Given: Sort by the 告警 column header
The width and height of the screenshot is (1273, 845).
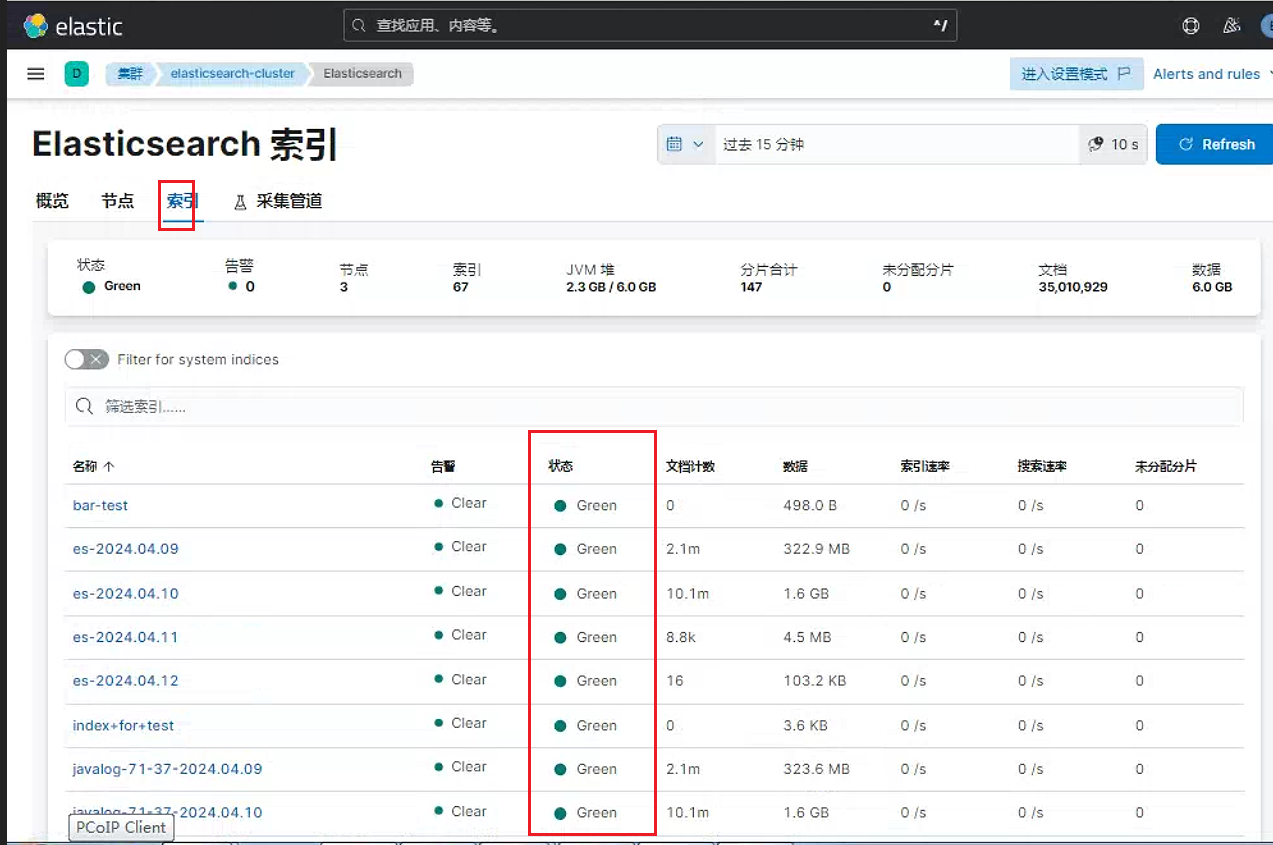Looking at the screenshot, I should pos(443,466).
